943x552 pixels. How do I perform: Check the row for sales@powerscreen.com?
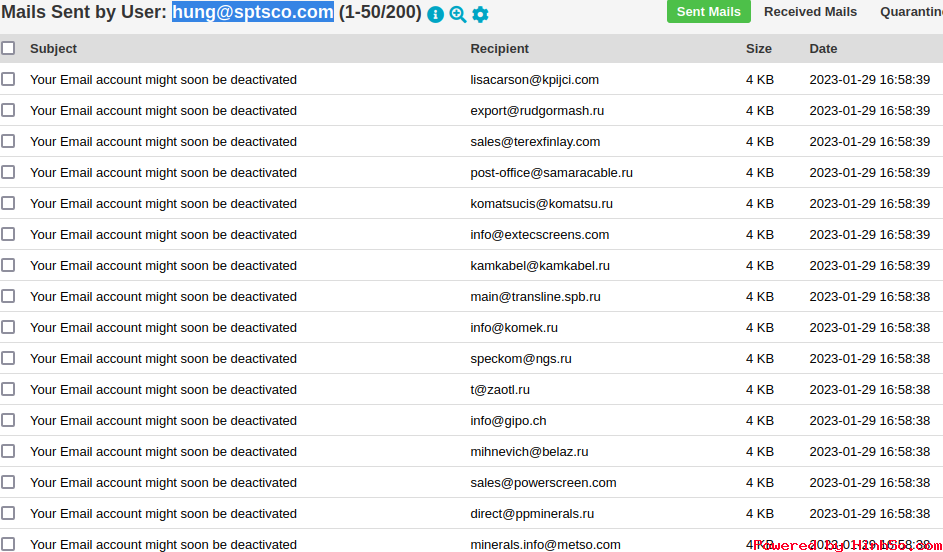pos(8,482)
